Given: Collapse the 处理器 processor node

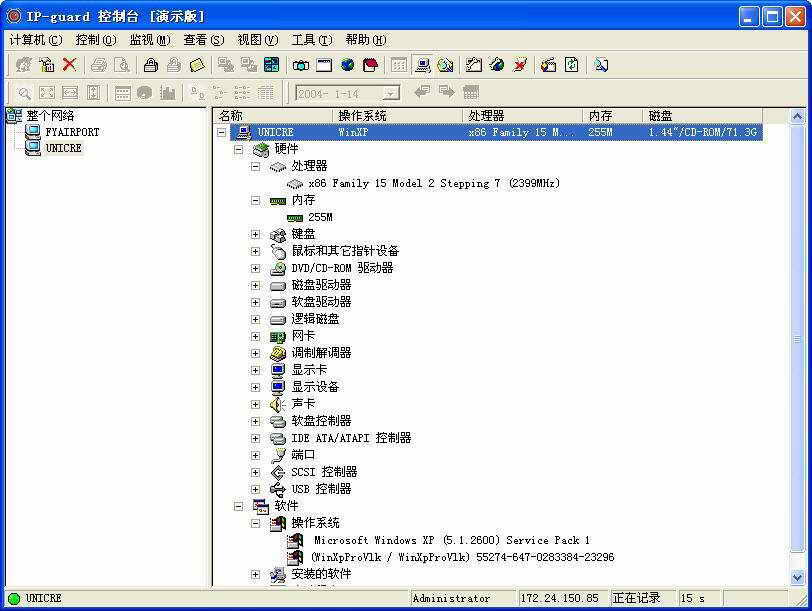Looking at the screenshot, I should tap(255, 166).
